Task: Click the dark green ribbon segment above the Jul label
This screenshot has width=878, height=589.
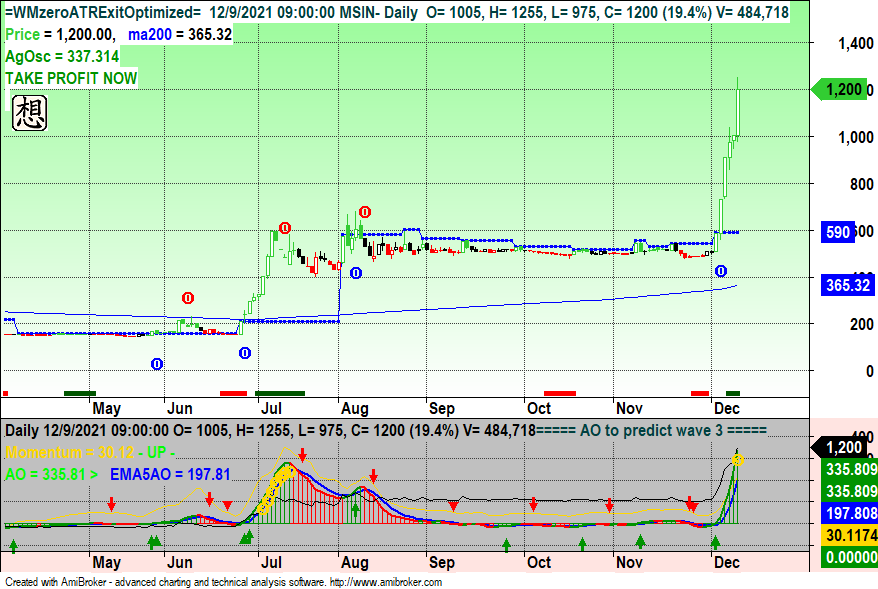Action: click(280, 394)
